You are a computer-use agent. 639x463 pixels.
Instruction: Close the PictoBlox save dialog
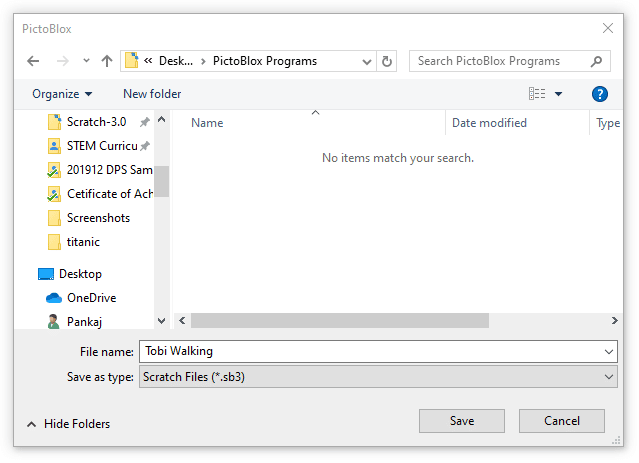click(608, 28)
